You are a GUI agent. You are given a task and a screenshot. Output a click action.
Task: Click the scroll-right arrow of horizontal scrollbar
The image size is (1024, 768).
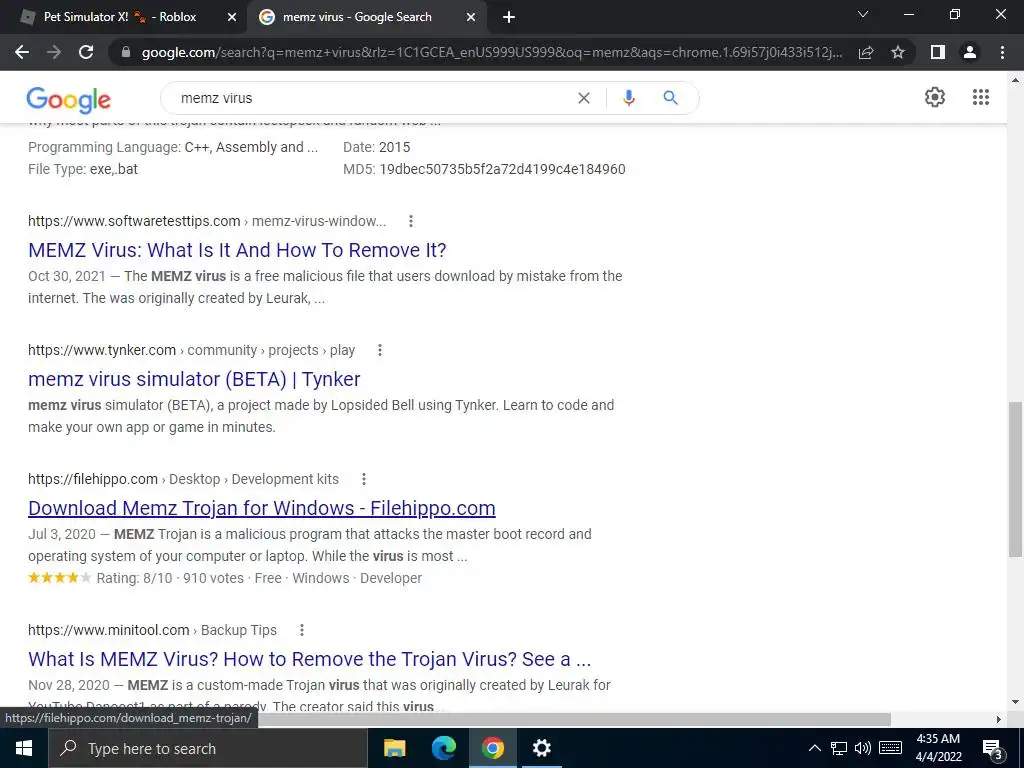click(x=999, y=719)
